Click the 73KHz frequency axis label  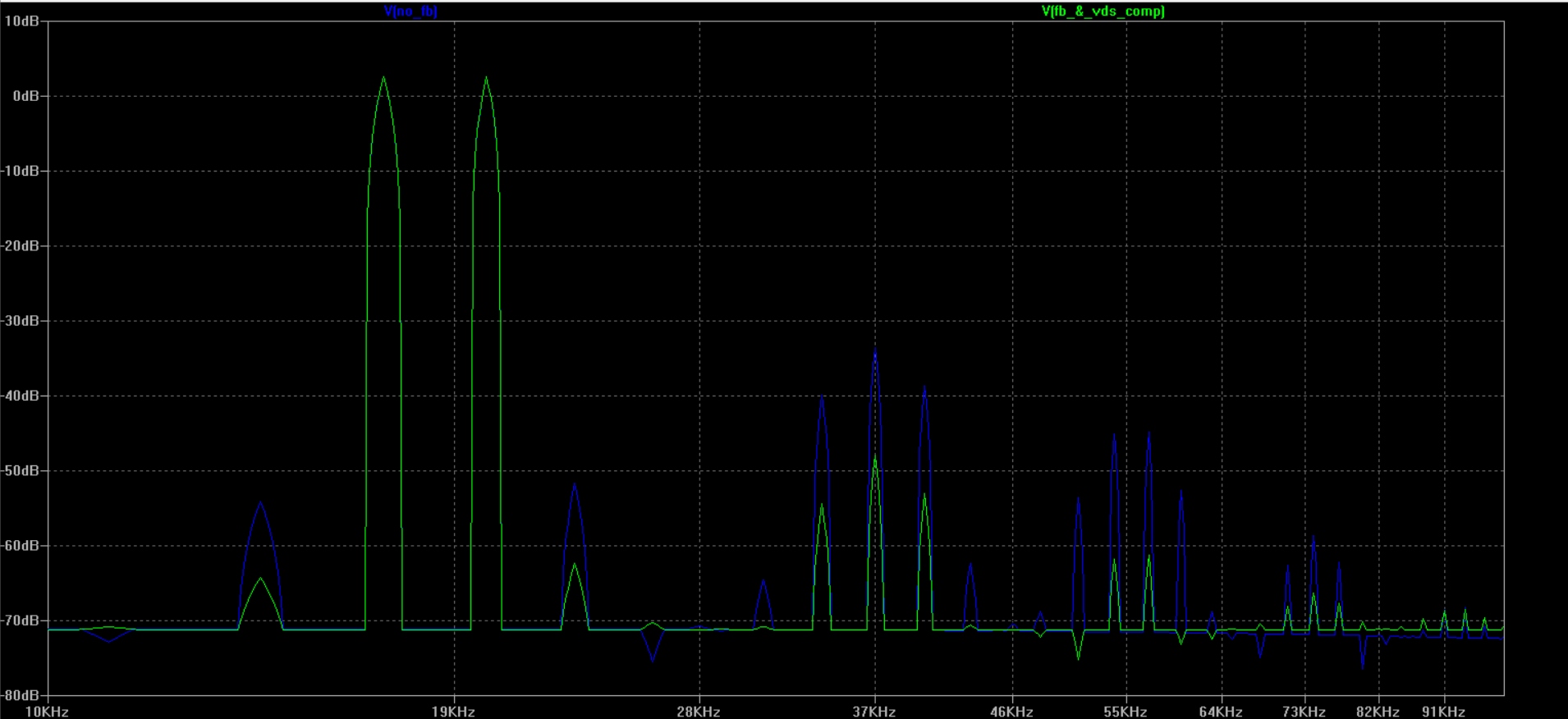click(x=1304, y=712)
